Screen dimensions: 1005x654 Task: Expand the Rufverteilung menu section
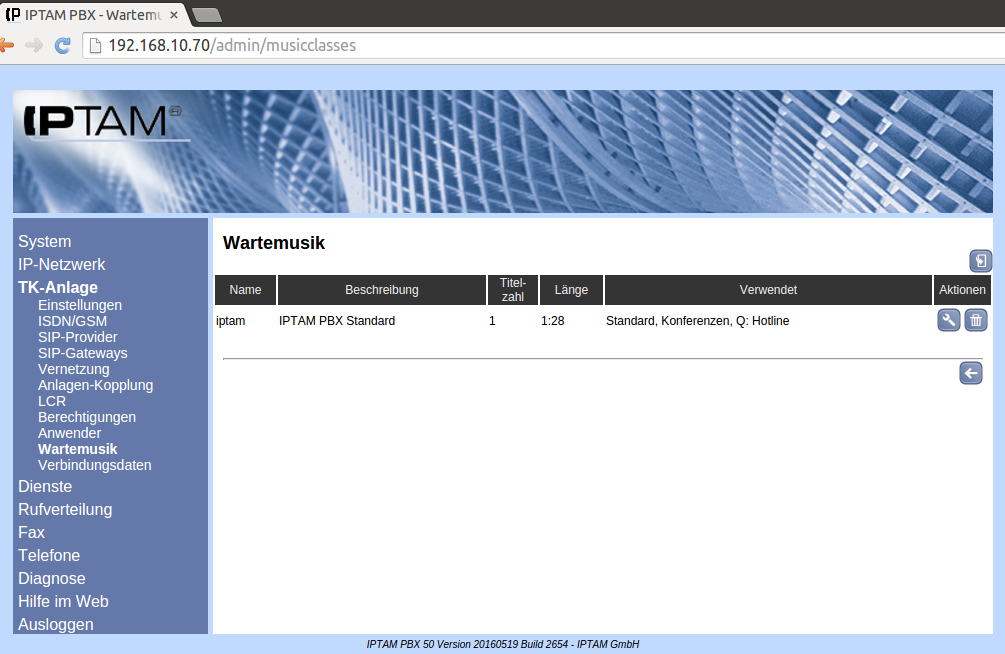point(65,509)
